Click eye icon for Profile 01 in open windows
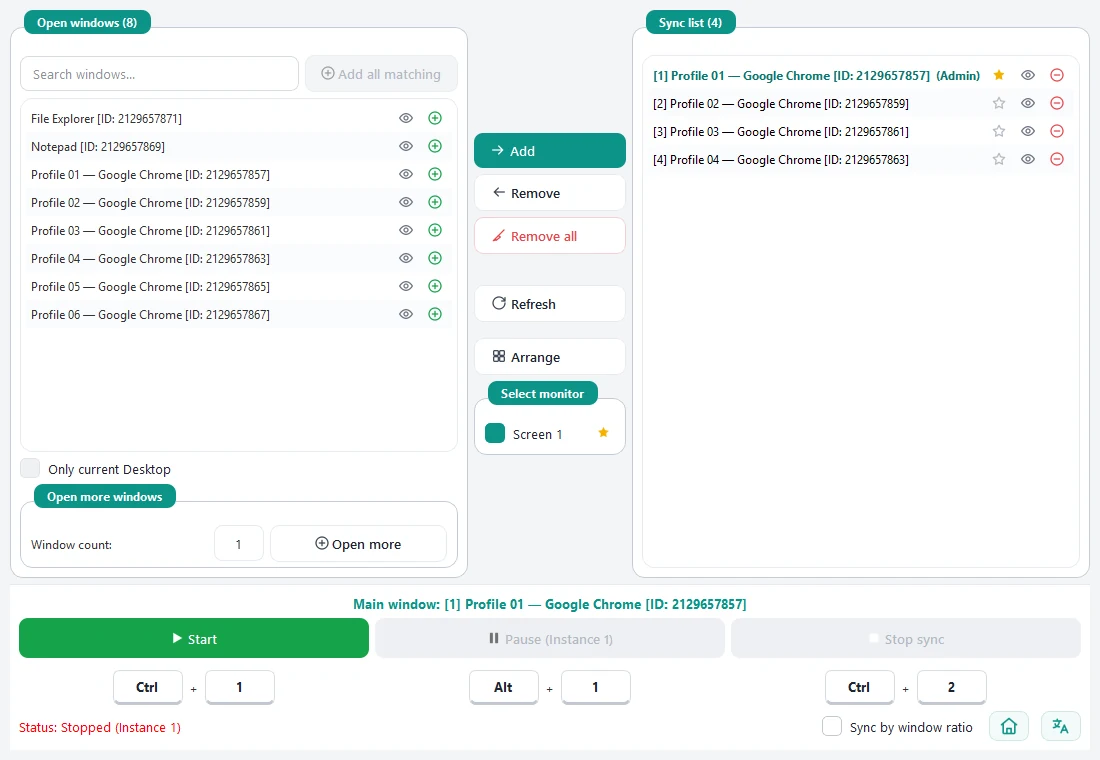The image size is (1100, 760). coord(405,174)
